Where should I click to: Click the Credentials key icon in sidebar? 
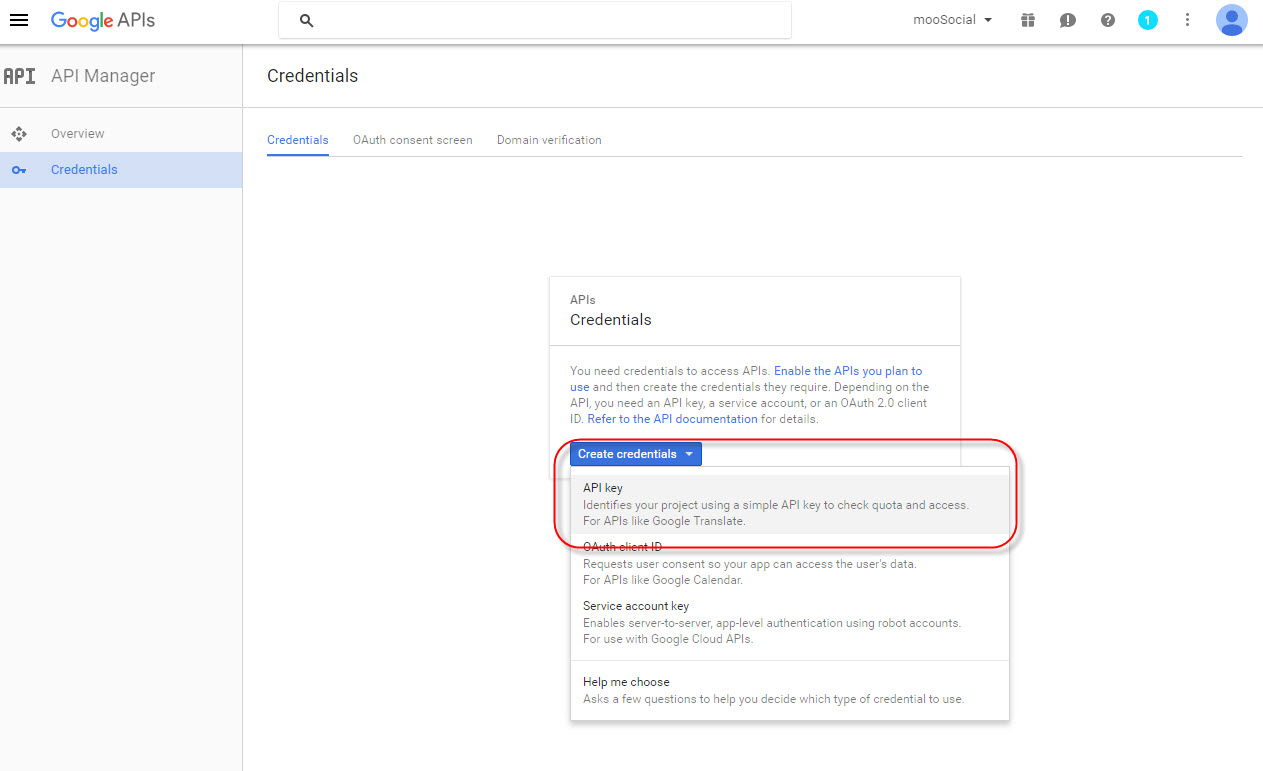click(x=19, y=169)
